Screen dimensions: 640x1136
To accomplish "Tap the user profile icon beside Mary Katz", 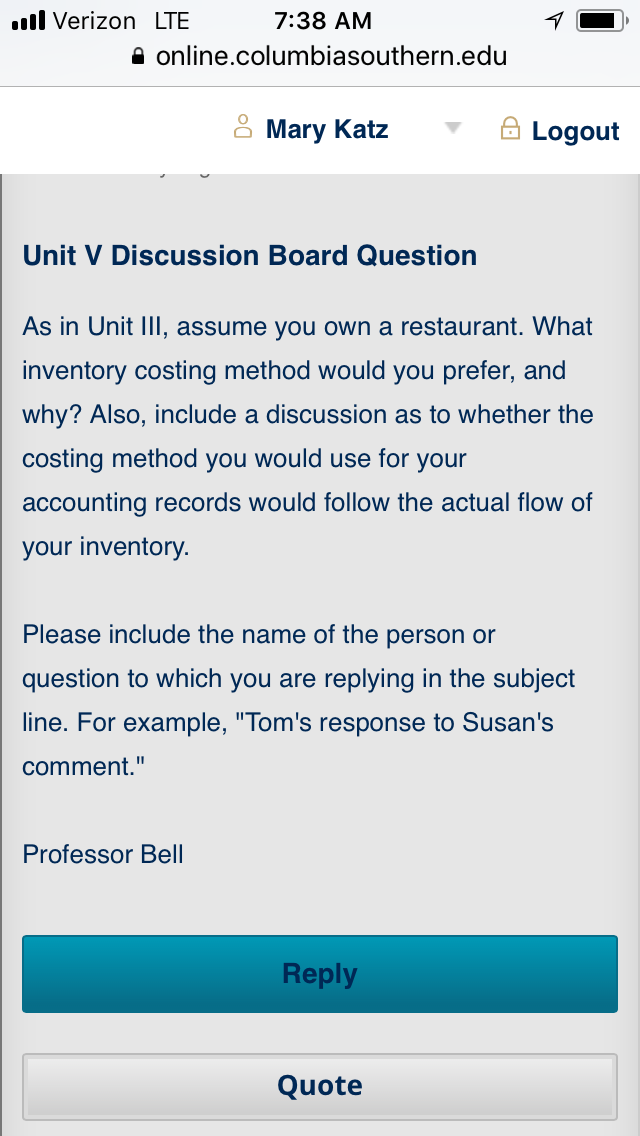I will (x=243, y=127).
